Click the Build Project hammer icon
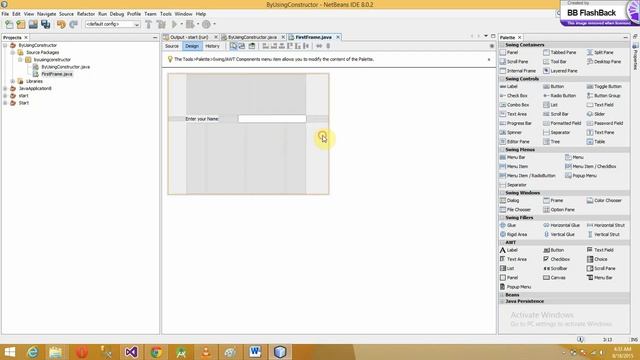 point(149,24)
